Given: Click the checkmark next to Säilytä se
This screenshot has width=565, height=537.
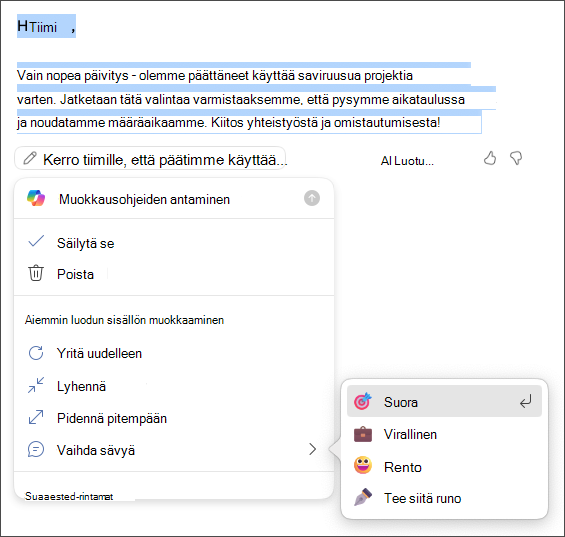Looking at the screenshot, I should tap(36, 241).
